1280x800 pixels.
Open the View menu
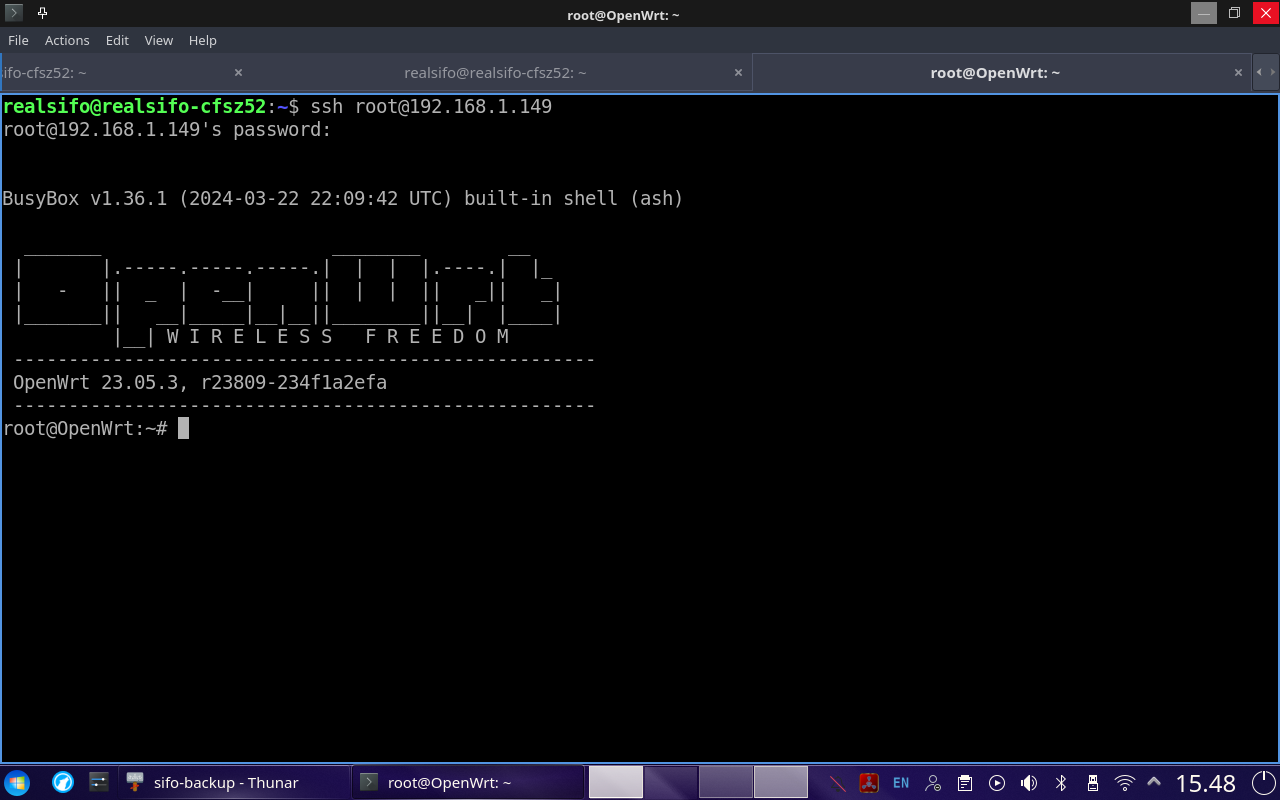(x=159, y=40)
